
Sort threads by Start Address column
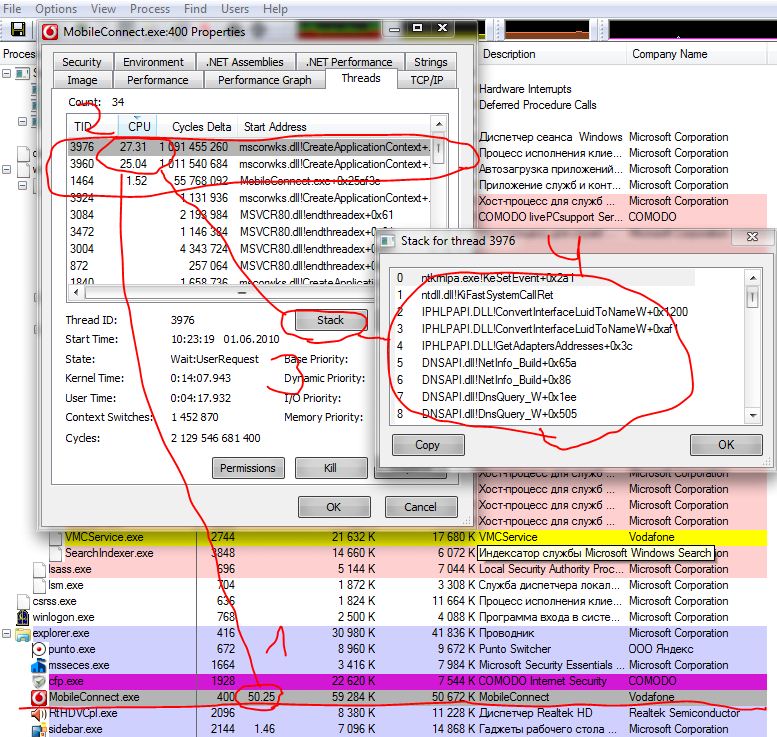(334, 127)
